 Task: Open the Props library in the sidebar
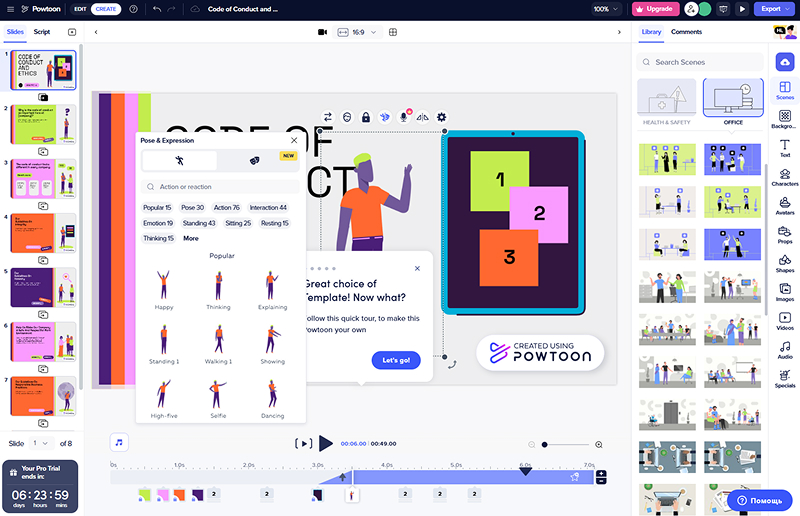(785, 234)
